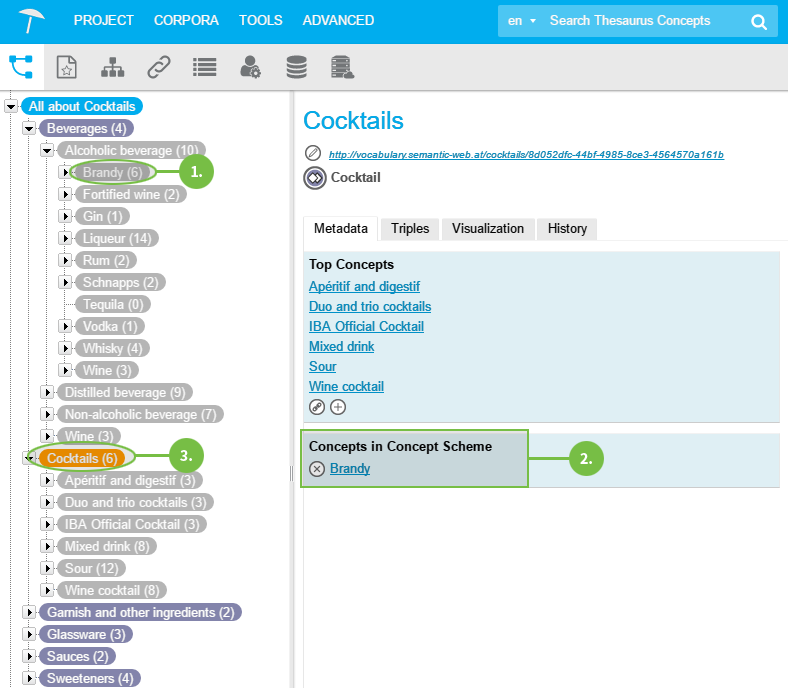Click the pencil icon beside the URI
Image resolution: width=788 pixels, height=688 pixels.
coord(313,154)
